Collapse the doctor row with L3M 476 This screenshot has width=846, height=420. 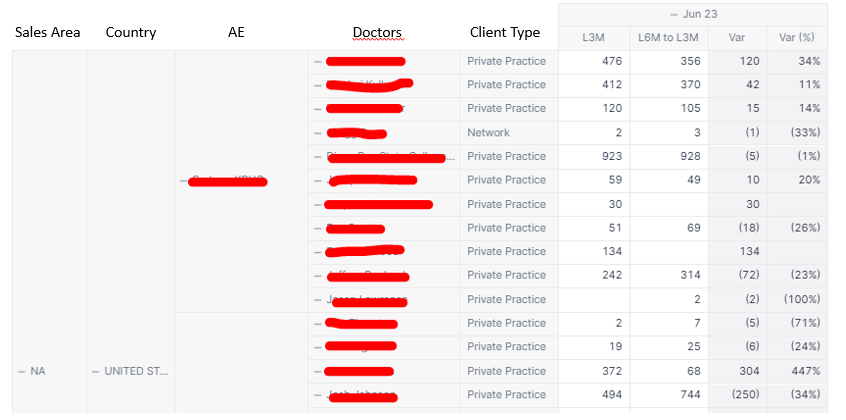click(x=318, y=62)
